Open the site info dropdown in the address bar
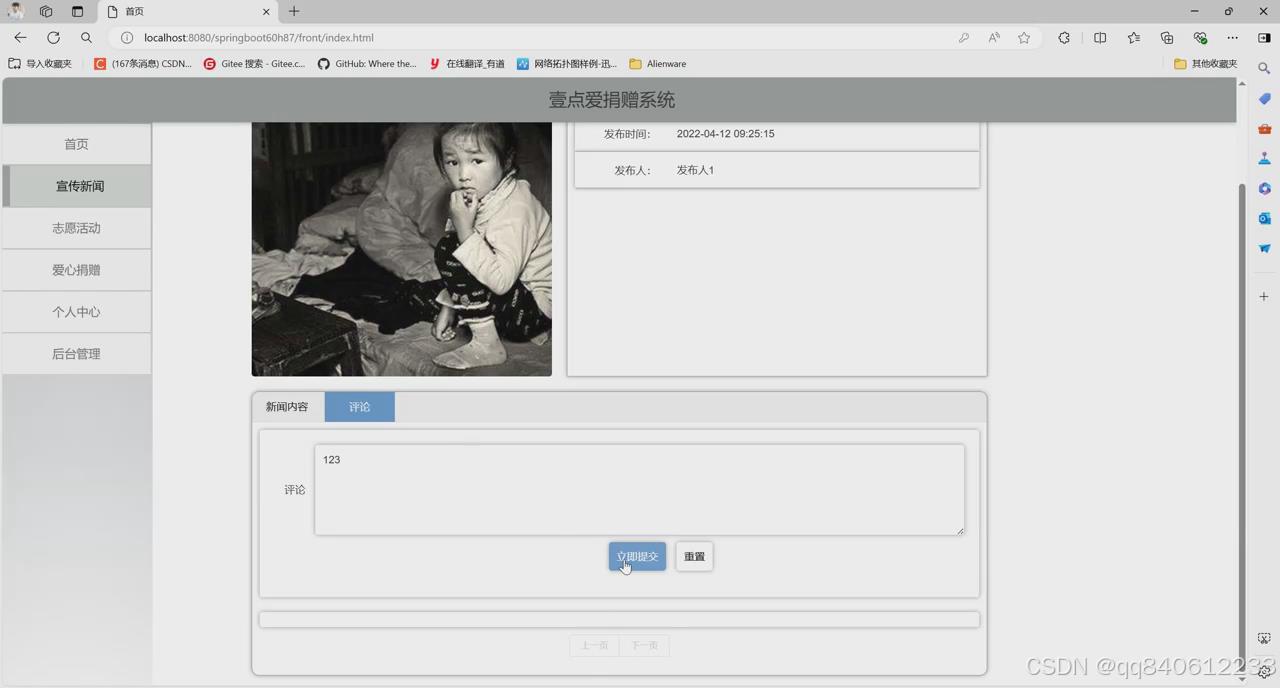Screen dimensions: 1280x688 click(127, 37)
